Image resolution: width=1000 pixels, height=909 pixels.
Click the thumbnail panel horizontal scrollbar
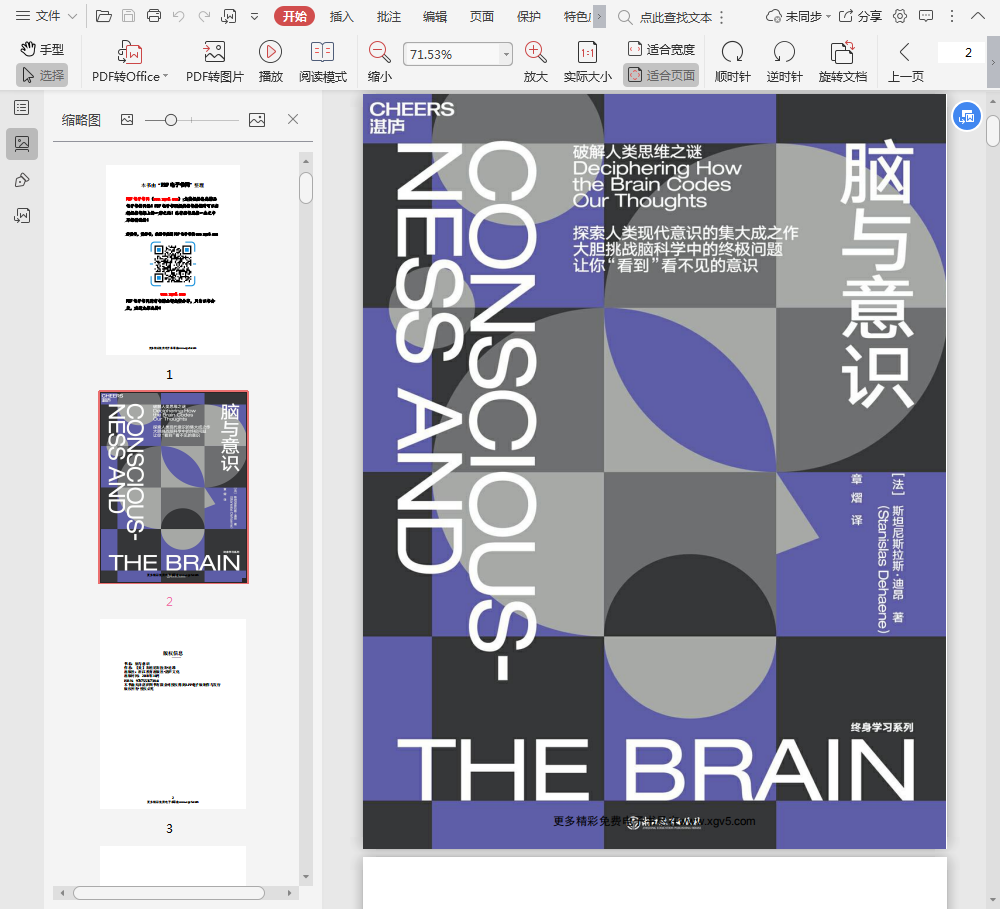pos(169,893)
